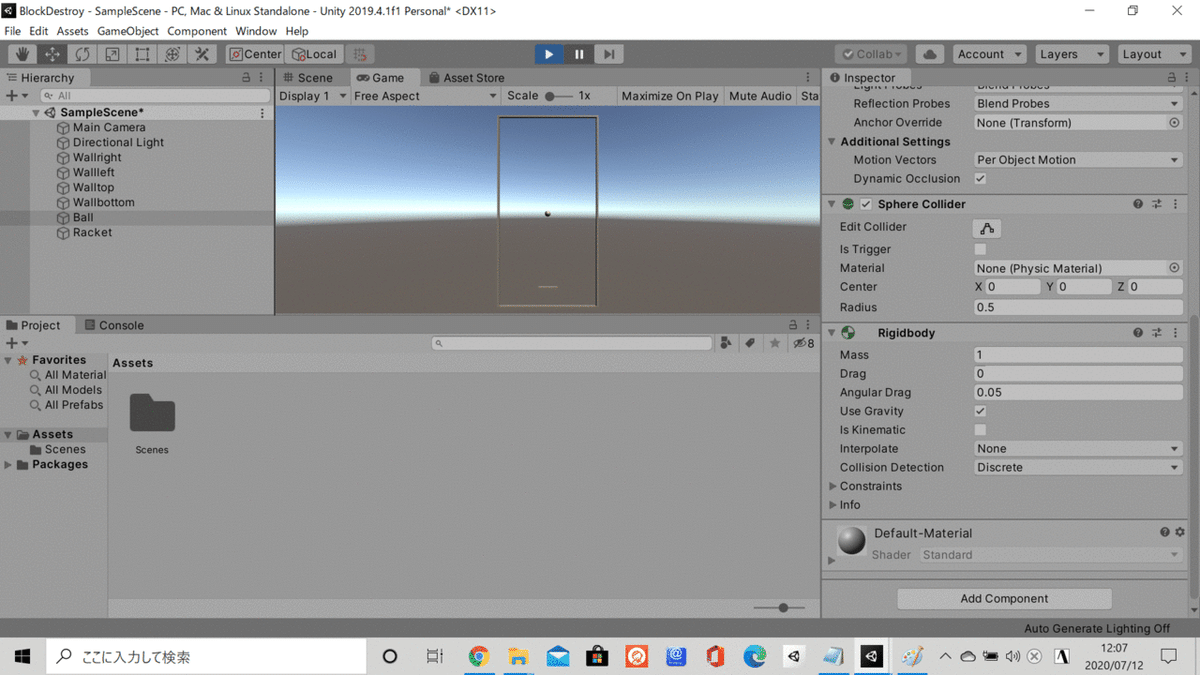Image resolution: width=1200 pixels, height=675 pixels.
Task: Open Rigidbody help reference icon
Action: click(x=1138, y=333)
